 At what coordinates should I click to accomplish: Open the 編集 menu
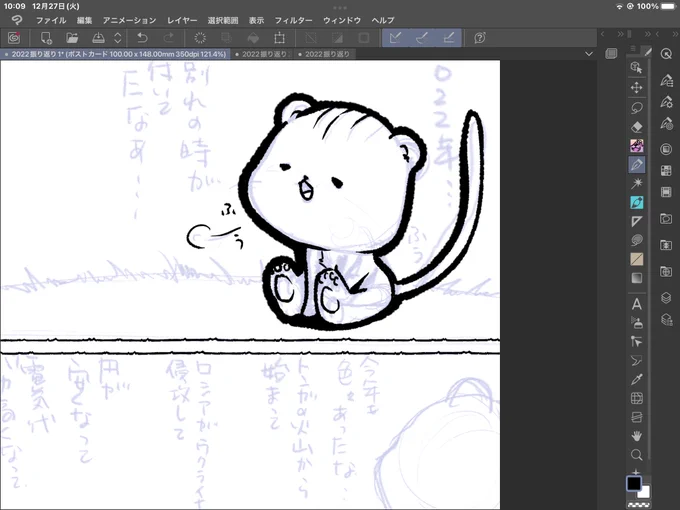tap(84, 20)
